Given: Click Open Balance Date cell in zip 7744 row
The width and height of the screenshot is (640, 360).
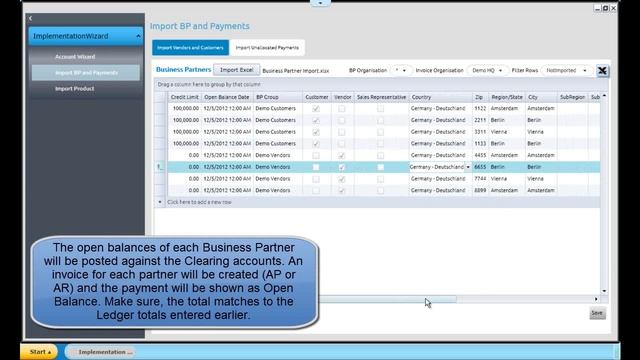Looking at the screenshot, I should coord(227,179).
